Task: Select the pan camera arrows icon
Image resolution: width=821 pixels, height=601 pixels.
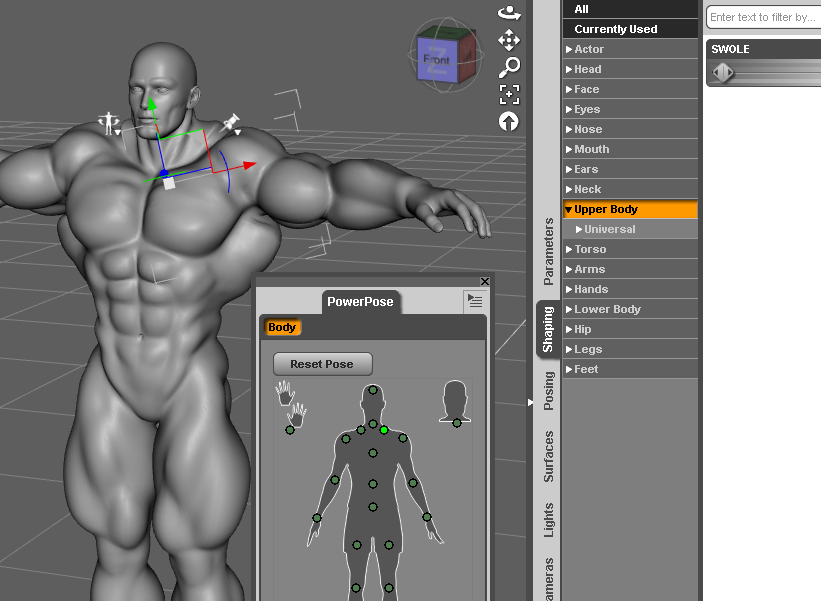Action: click(x=509, y=40)
